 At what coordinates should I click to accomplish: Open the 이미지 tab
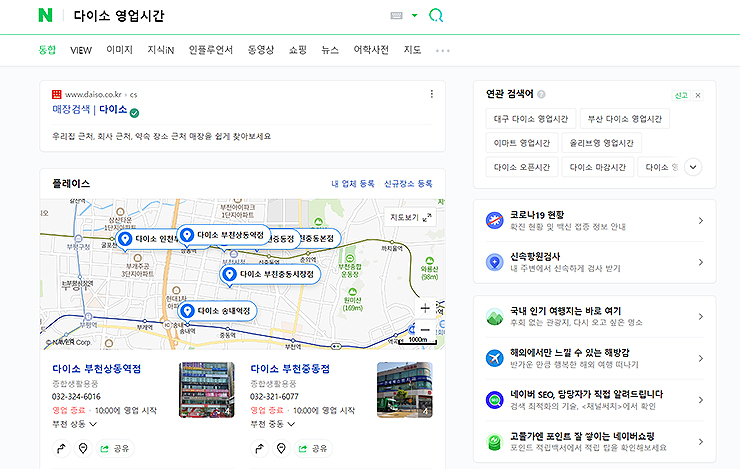point(119,50)
